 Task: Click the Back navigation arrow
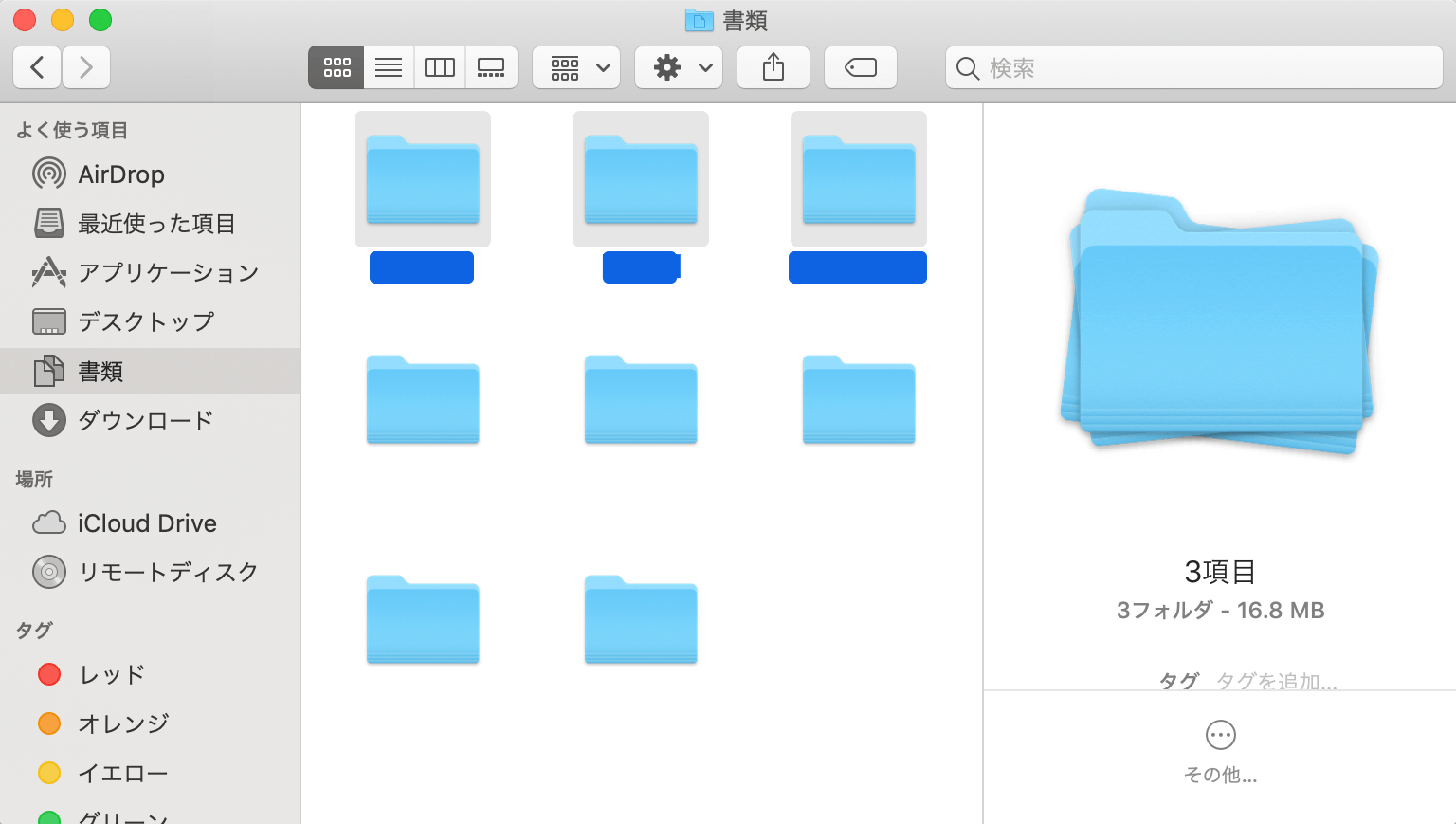38,67
